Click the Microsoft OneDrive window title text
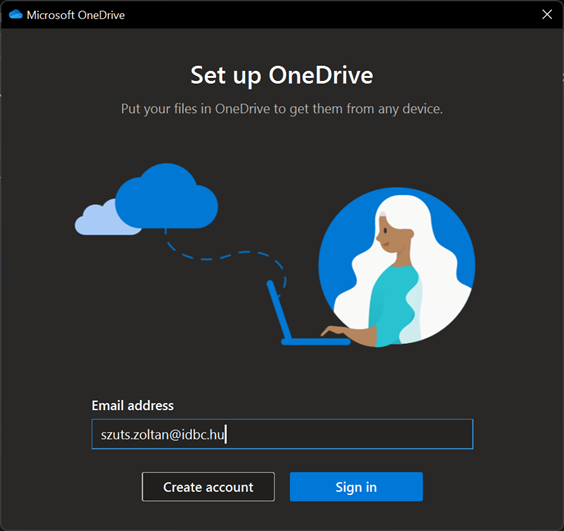The width and height of the screenshot is (564, 531). click(x=76, y=15)
